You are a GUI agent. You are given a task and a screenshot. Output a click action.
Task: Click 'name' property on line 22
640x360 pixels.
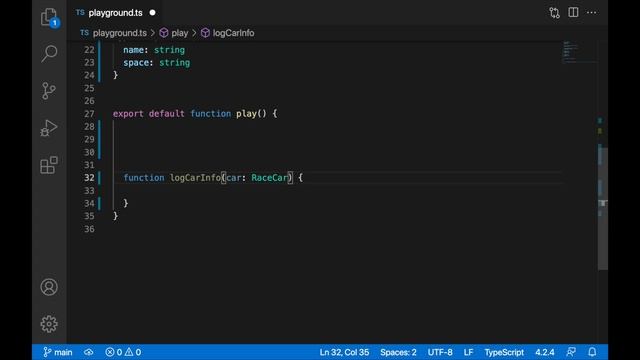133,50
